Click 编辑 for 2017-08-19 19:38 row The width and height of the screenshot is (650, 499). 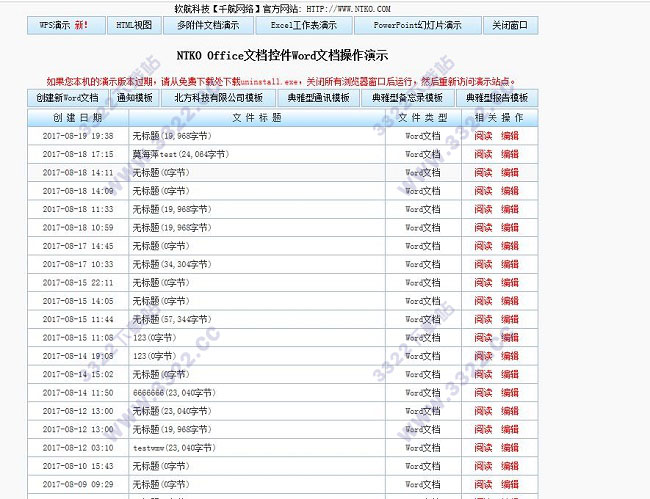click(510, 136)
